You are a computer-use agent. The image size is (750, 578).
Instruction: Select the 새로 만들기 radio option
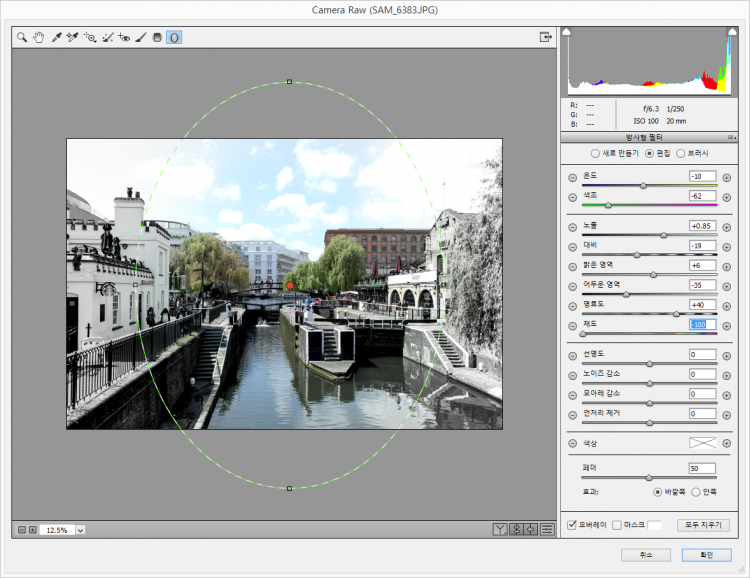[597, 153]
